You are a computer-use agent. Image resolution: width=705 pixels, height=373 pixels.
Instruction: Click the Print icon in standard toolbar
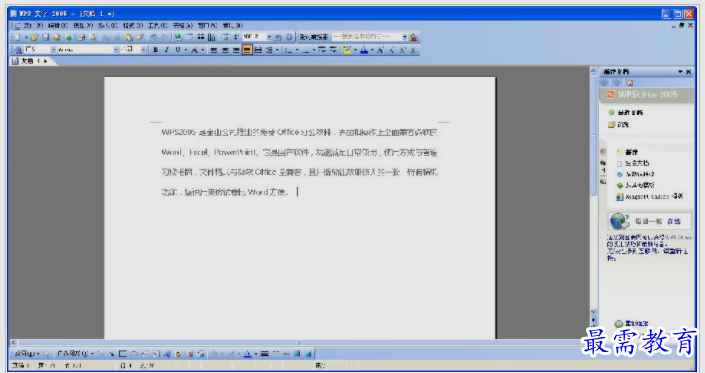[x=81, y=37]
